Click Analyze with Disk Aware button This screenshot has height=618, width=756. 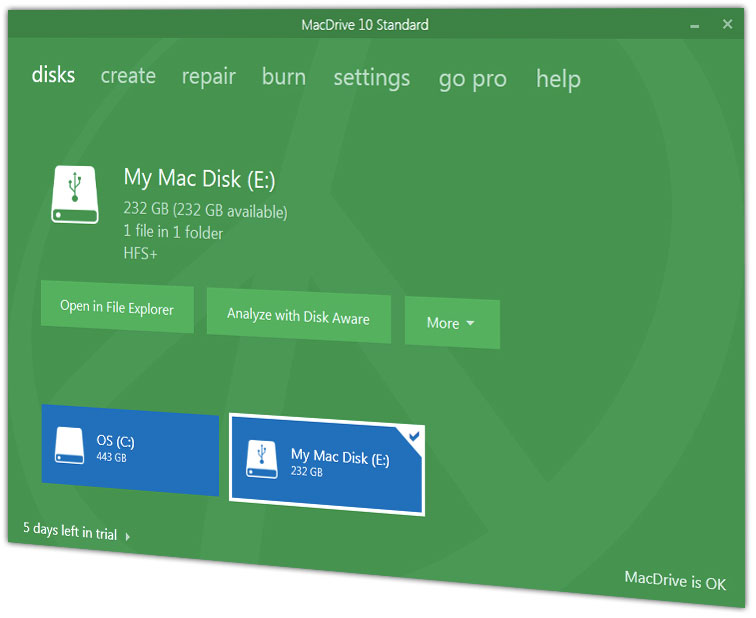coord(298,316)
